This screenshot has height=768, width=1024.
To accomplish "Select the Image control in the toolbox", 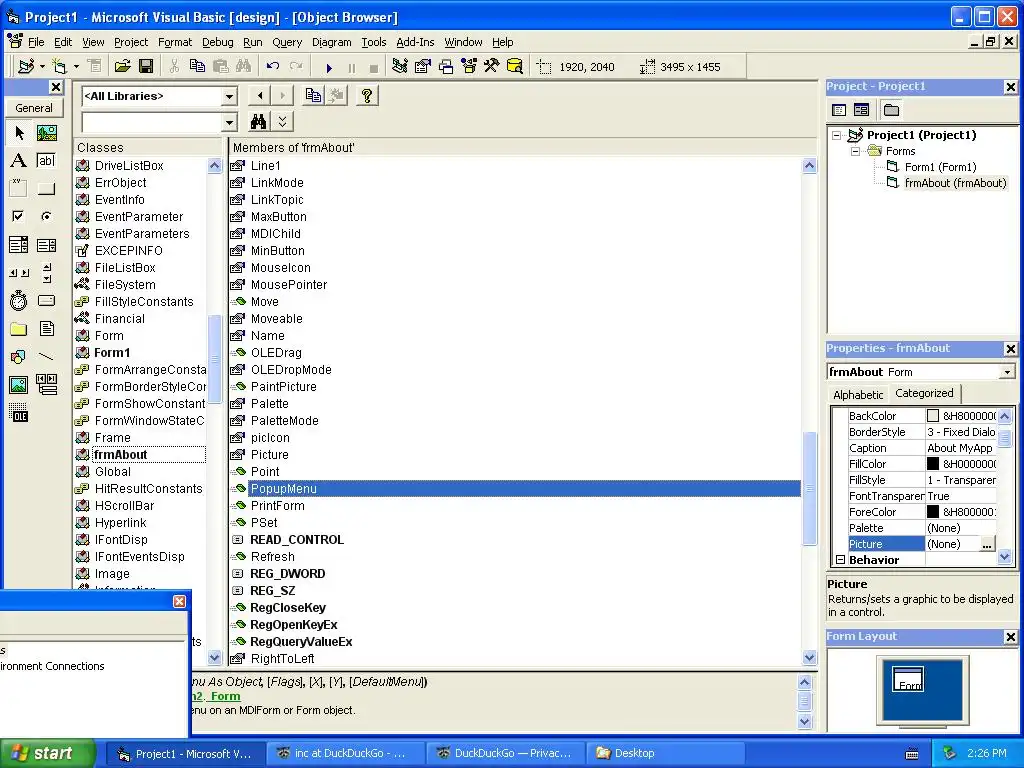I will (x=19, y=385).
